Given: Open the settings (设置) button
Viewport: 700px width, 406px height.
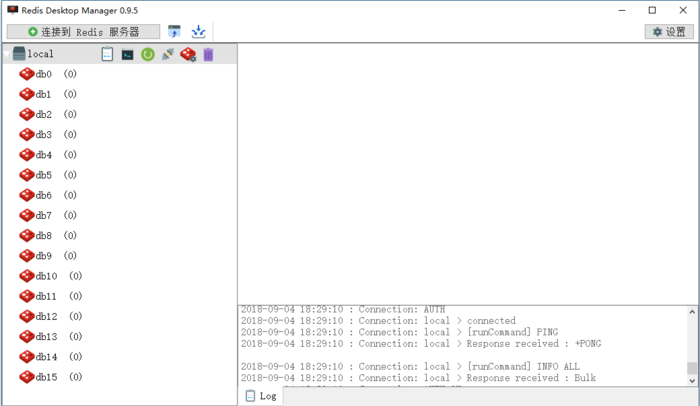Looking at the screenshot, I should click(669, 32).
